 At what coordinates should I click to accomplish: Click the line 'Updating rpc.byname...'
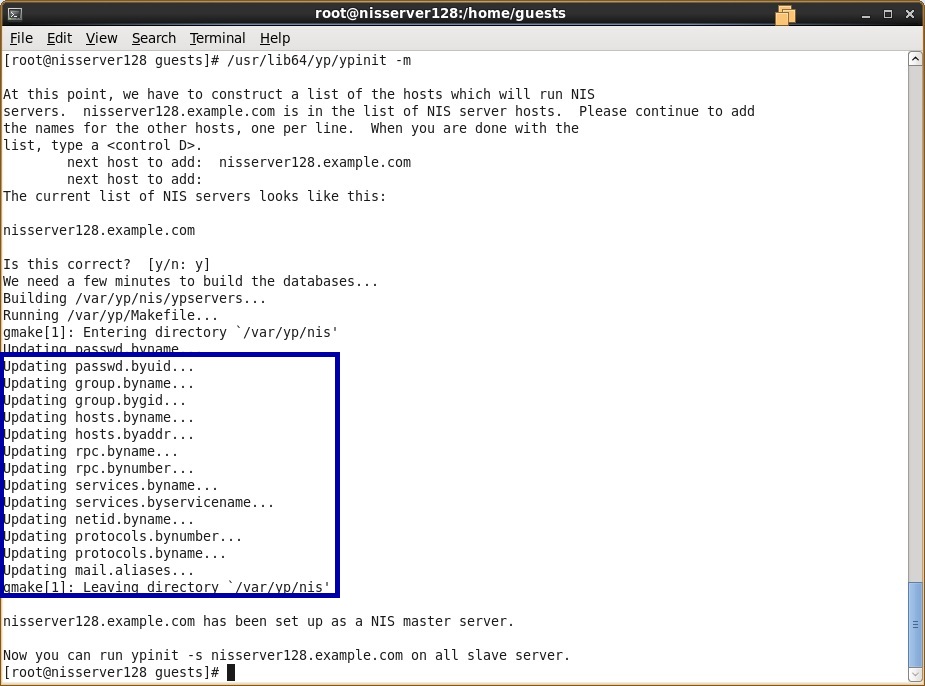click(90, 452)
